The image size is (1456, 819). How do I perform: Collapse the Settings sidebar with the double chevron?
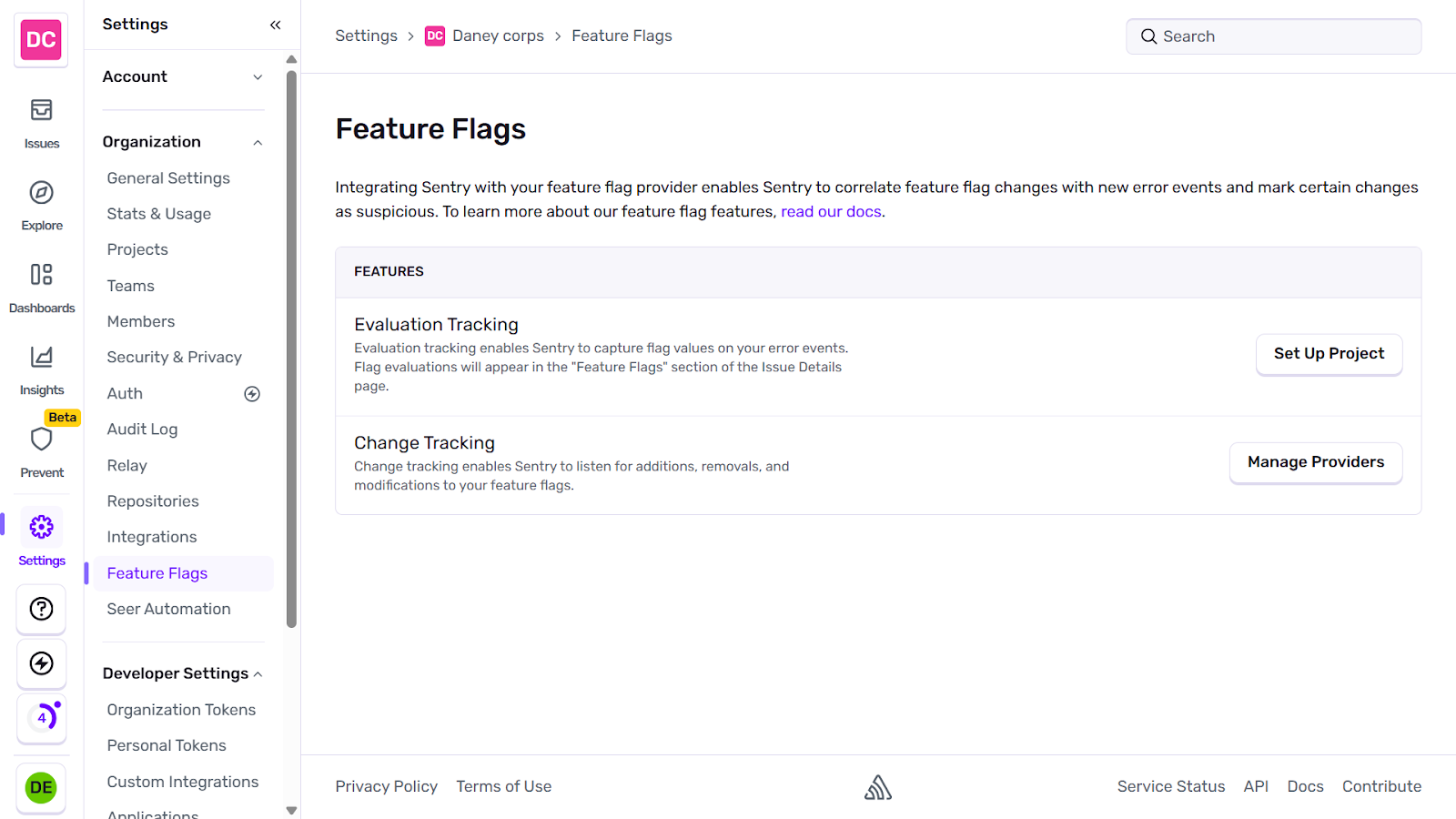pos(276,25)
